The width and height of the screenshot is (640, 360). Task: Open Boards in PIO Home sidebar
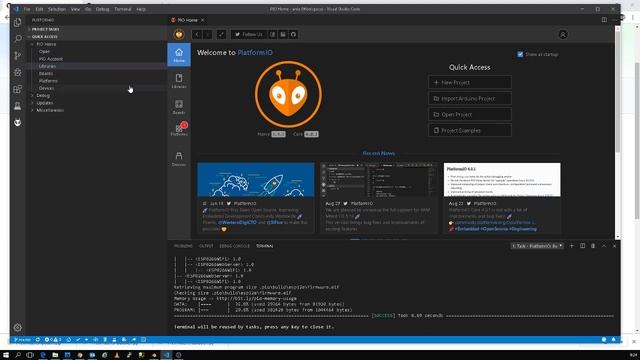point(179,107)
